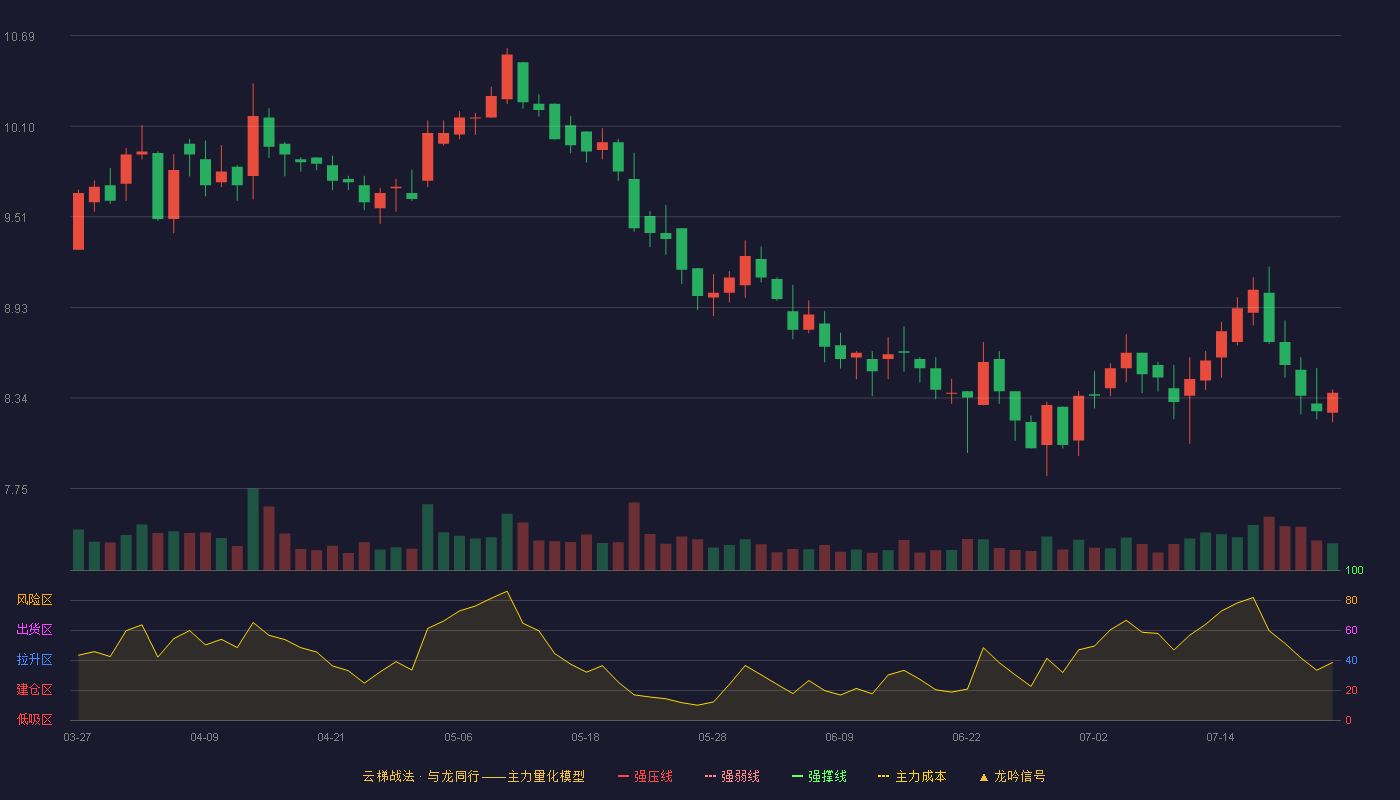The height and width of the screenshot is (800, 1400).
Task: Select the 建仓区 zone label
Action: coord(34,690)
